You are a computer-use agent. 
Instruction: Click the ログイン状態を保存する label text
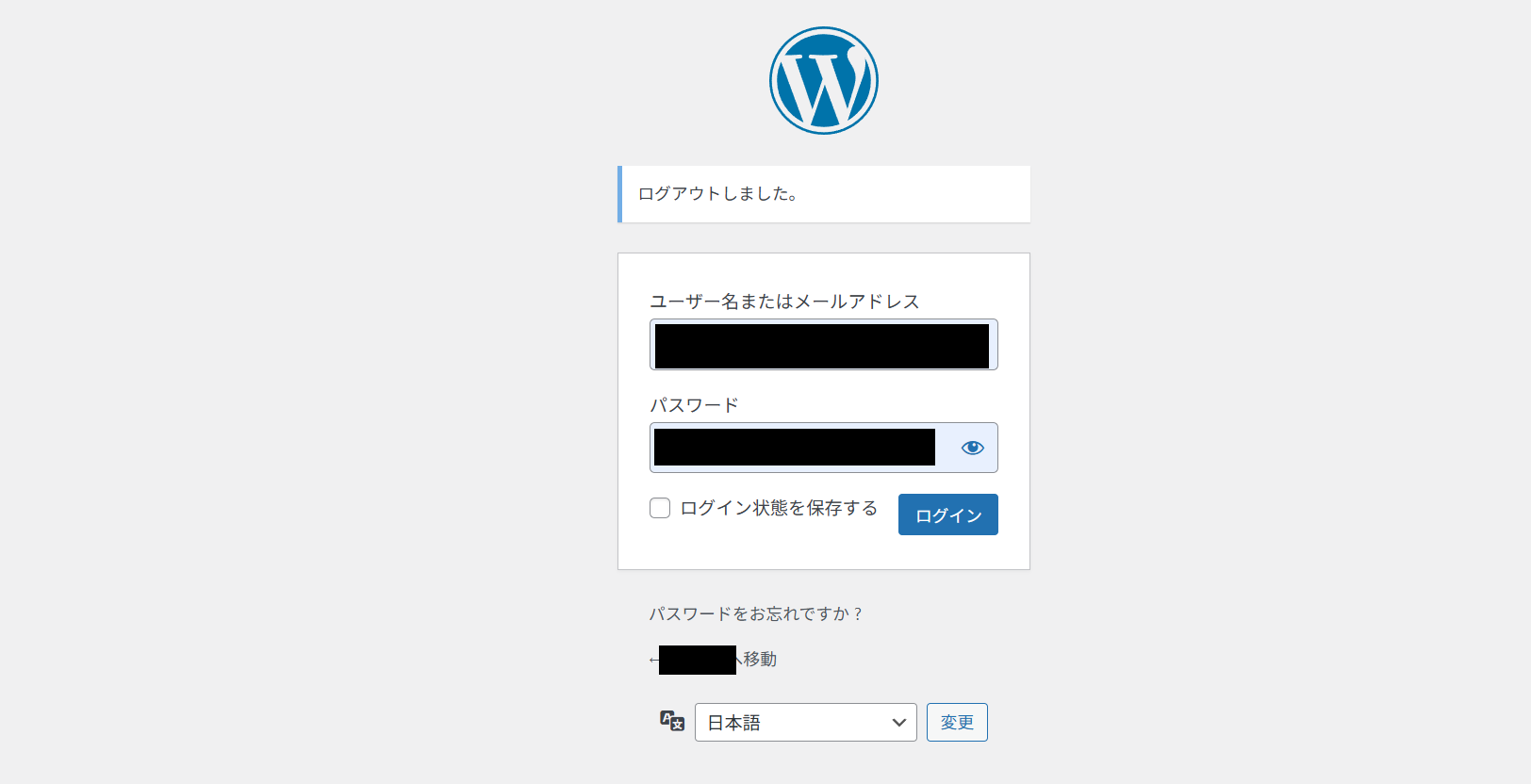click(779, 508)
